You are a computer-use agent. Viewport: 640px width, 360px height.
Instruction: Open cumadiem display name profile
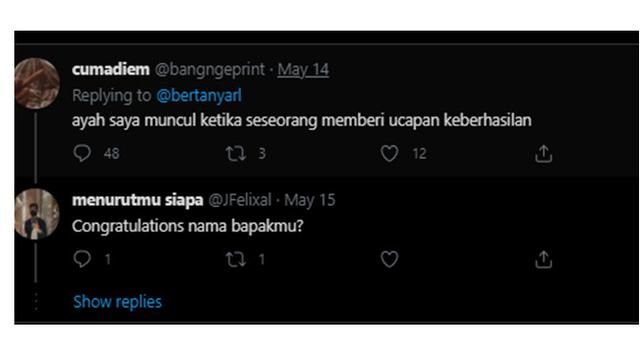[111, 69]
